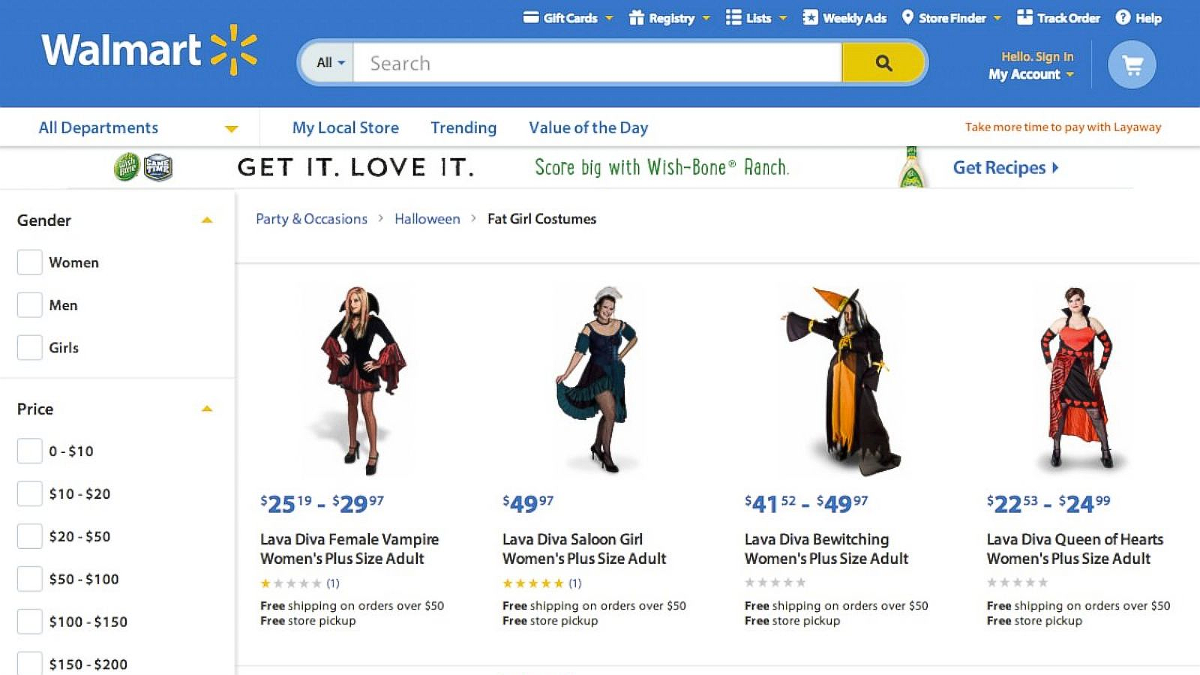This screenshot has width=1200, height=675.
Task: Click the search magnifier button
Action: point(883,62)
